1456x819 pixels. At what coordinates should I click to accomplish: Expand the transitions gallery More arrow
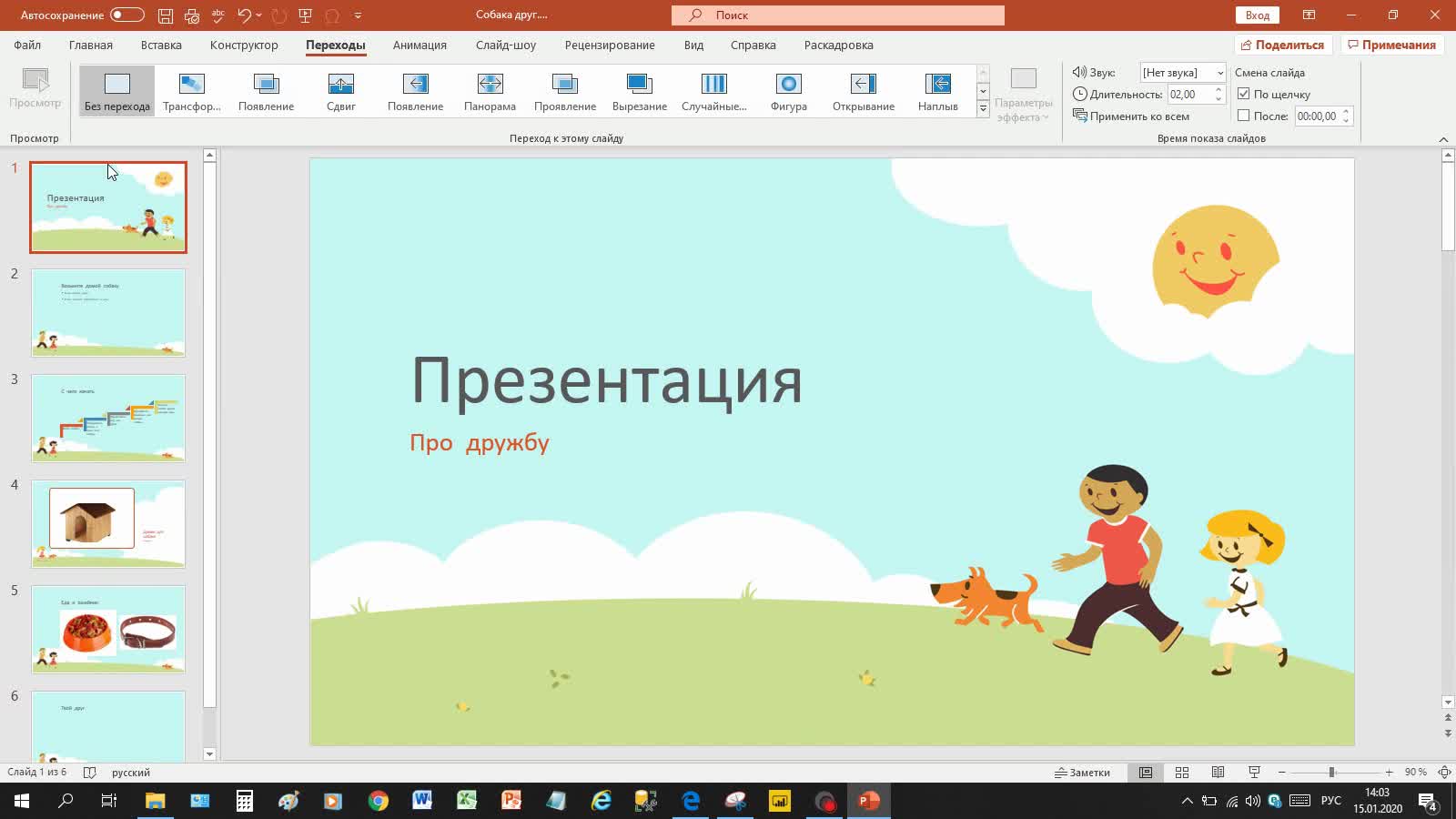pos(983,108)
